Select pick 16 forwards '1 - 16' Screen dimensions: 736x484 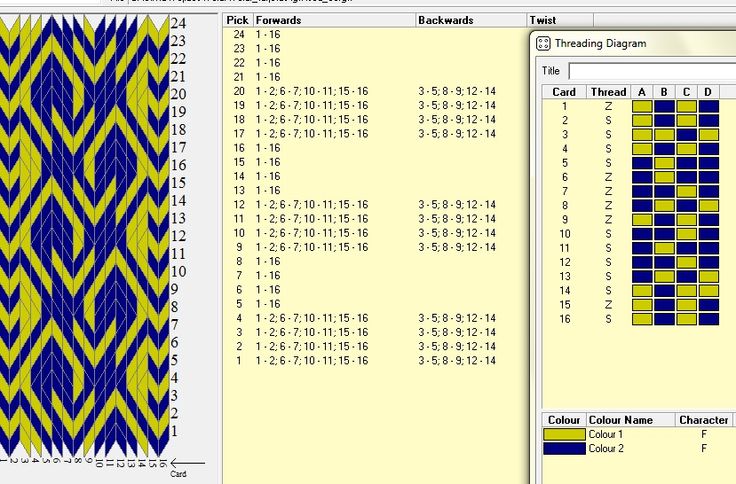tap(268, 148)
